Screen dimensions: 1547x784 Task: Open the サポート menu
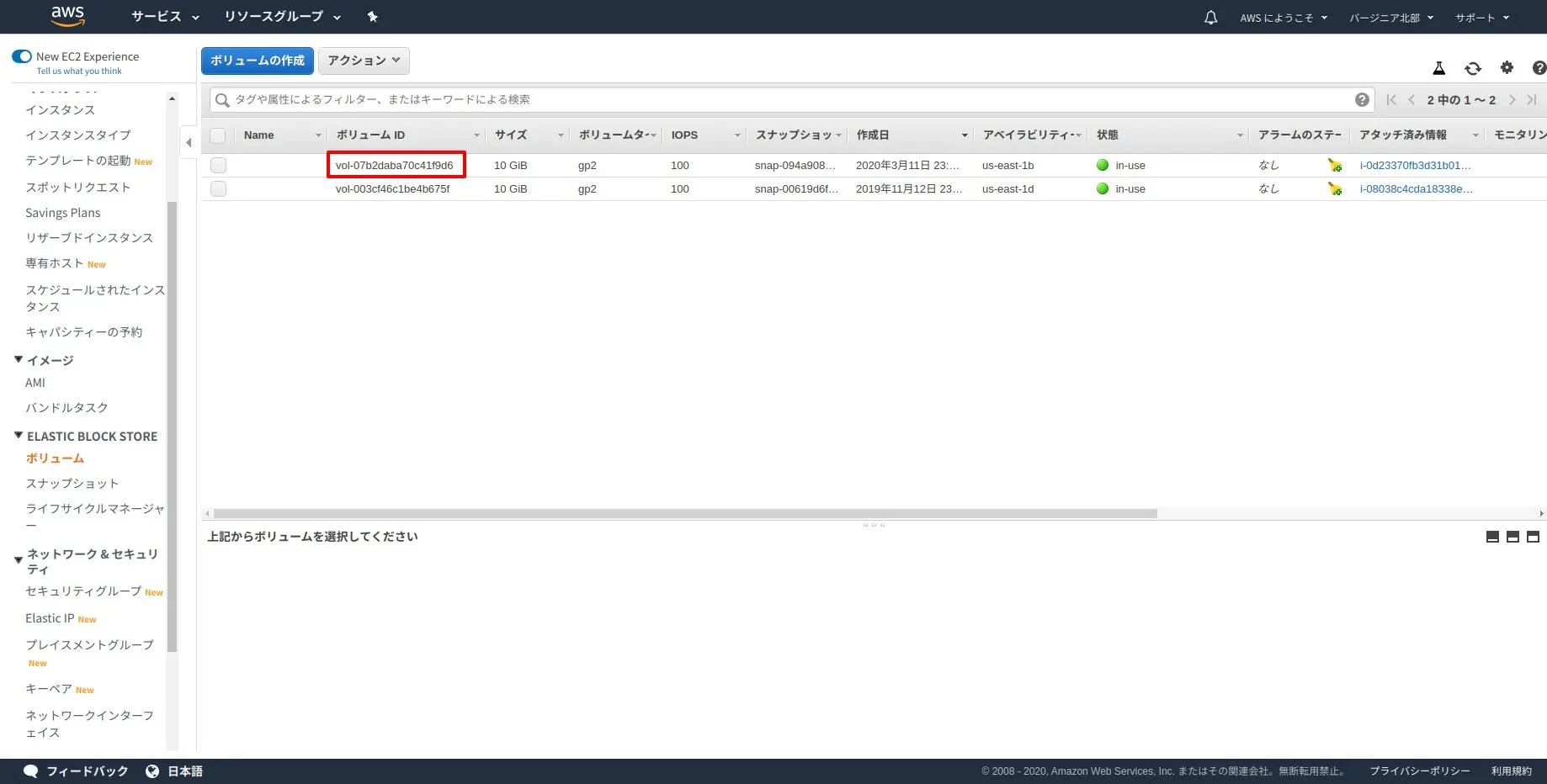(1482, 18)
